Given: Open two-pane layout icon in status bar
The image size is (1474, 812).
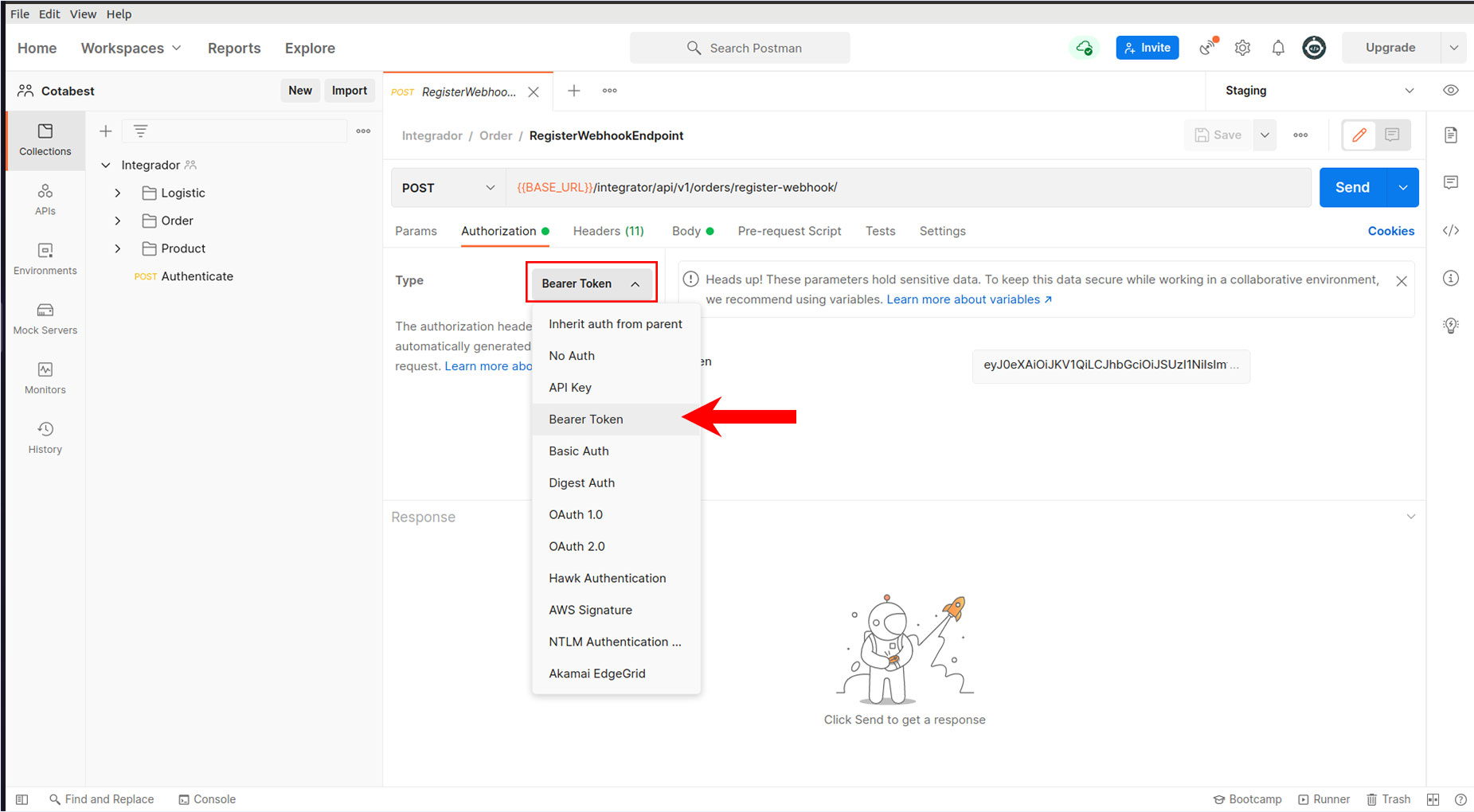Looking at the screenshot, I should click(x=1433, y=799).
